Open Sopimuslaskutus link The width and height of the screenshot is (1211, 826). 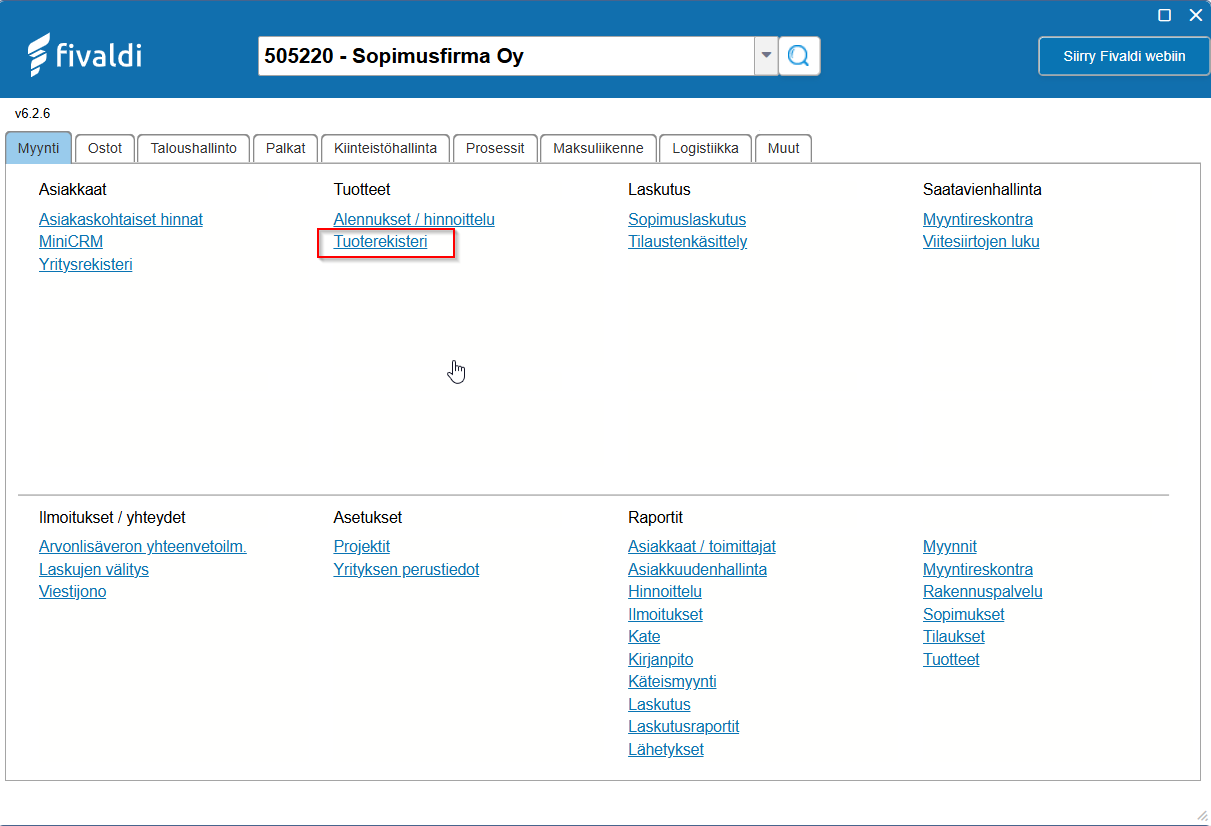[x=687, y=219]
